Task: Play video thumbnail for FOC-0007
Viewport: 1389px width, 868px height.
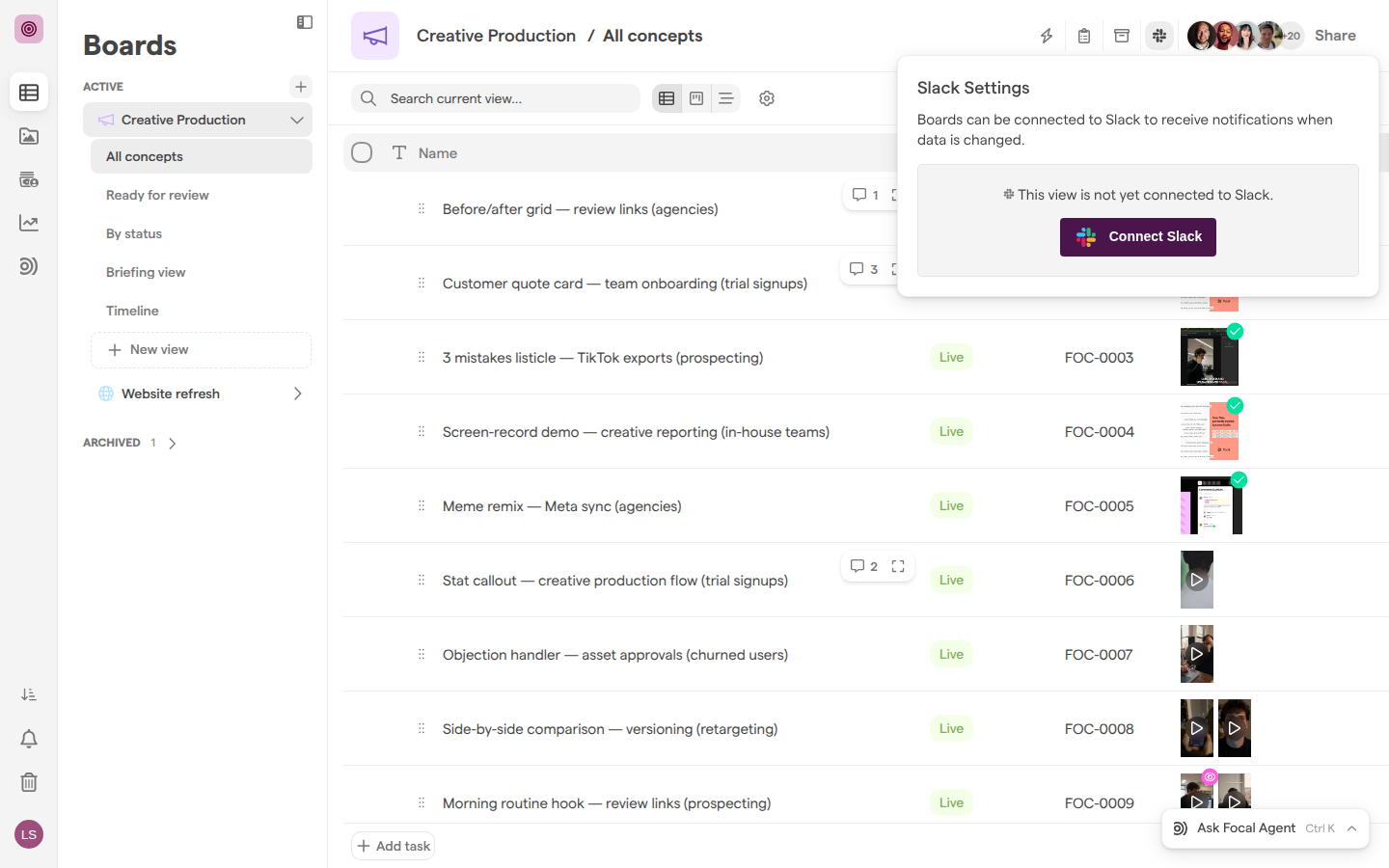Action: (1197, 654)
